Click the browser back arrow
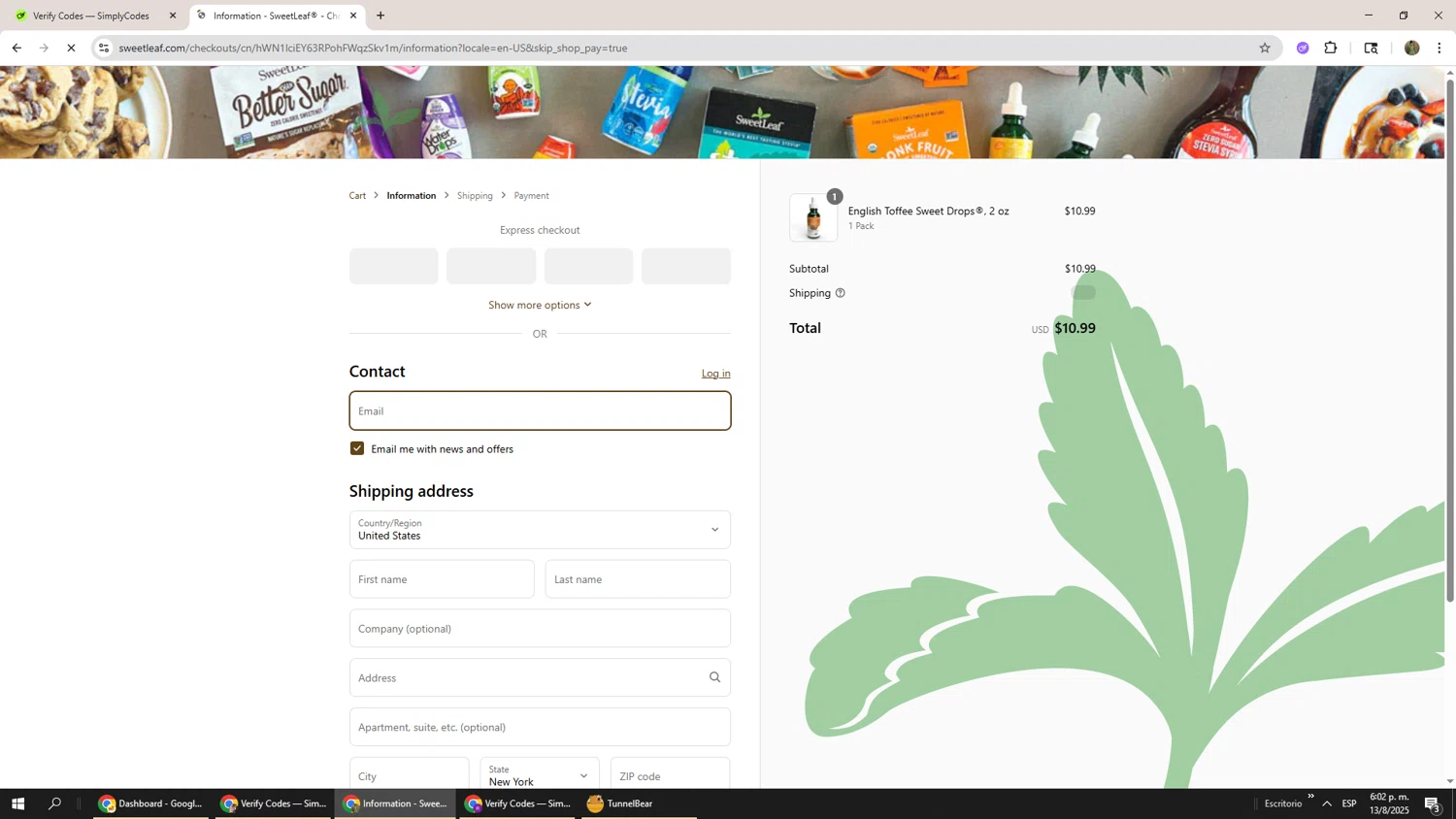1456x819 pixels. 17,48
